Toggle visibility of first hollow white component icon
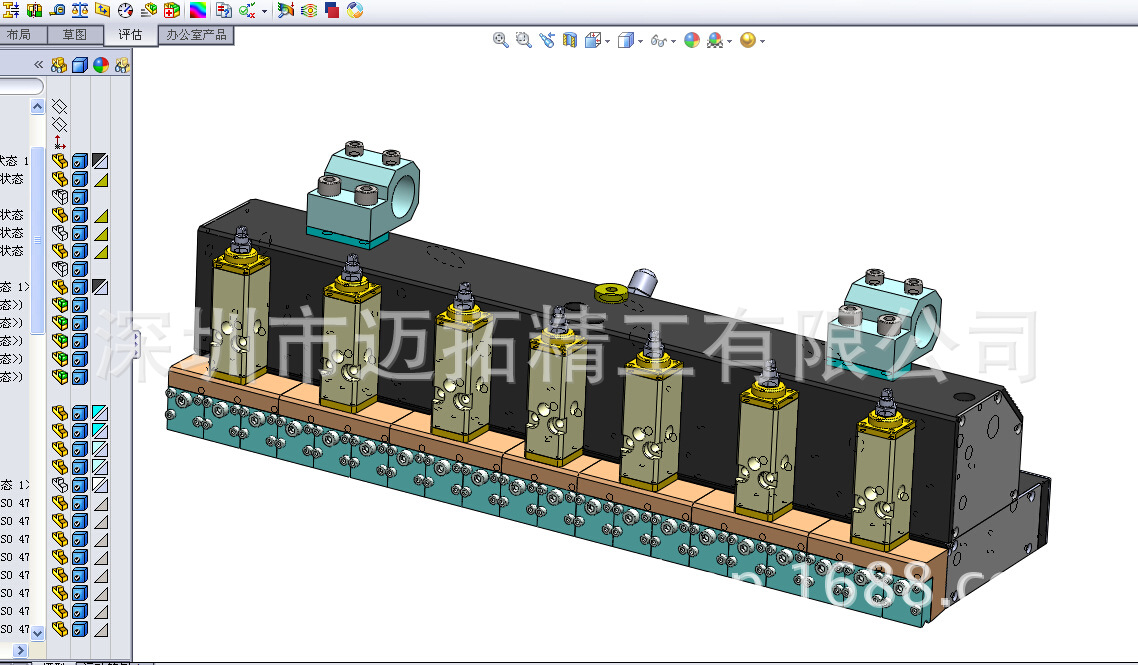The height and width of the screenshot is (665, 1138). [60, 197]
